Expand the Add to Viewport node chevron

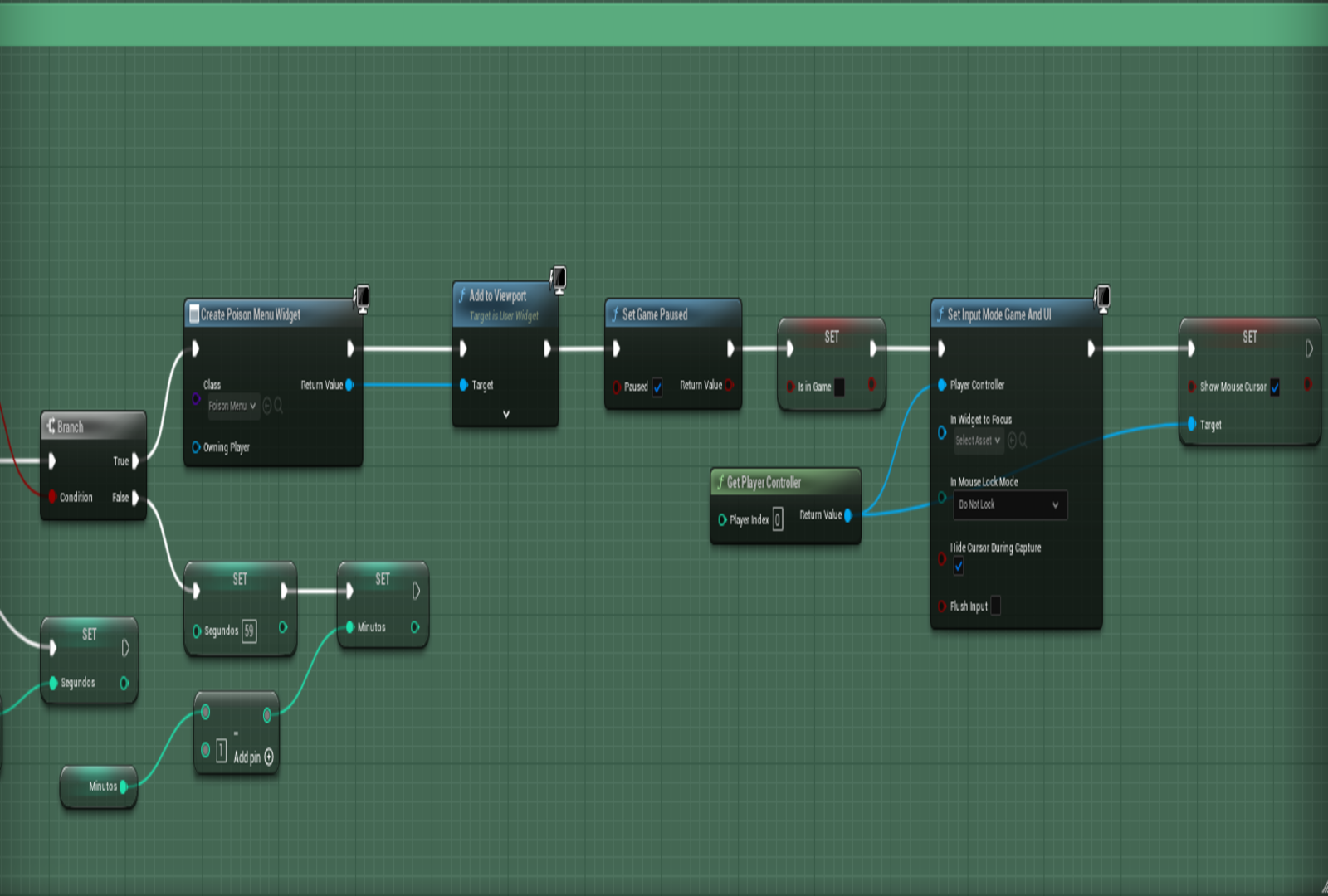506,414
